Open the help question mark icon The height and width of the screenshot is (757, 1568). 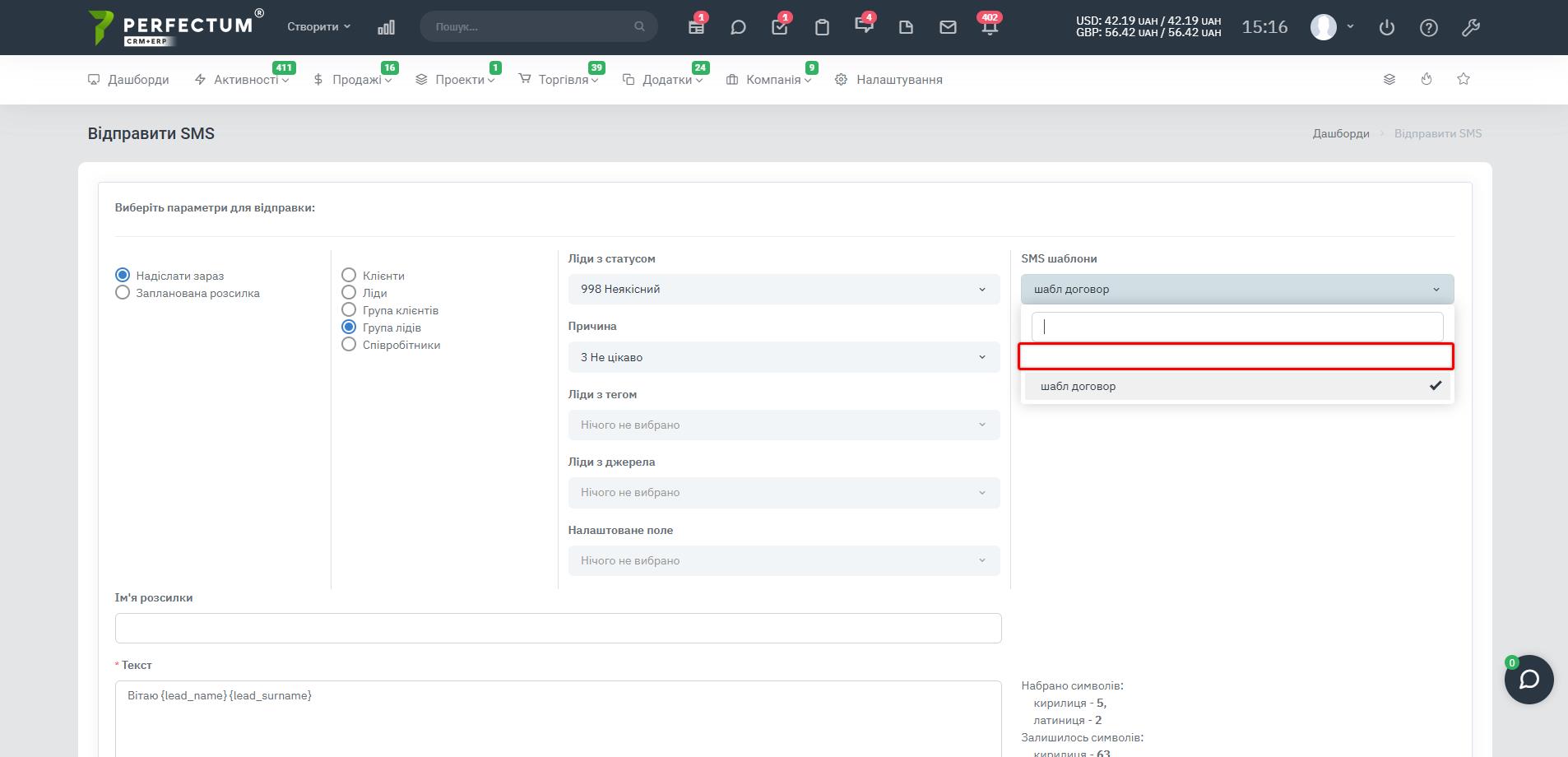click(x=1429, y=27)
